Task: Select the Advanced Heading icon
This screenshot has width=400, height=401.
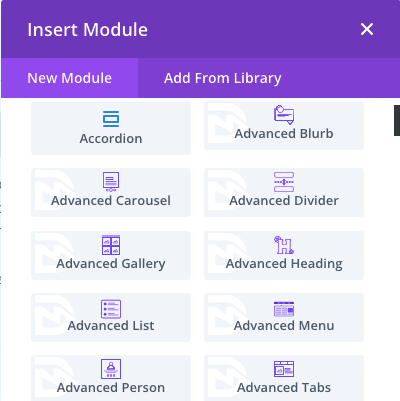Action: [284, 245]
